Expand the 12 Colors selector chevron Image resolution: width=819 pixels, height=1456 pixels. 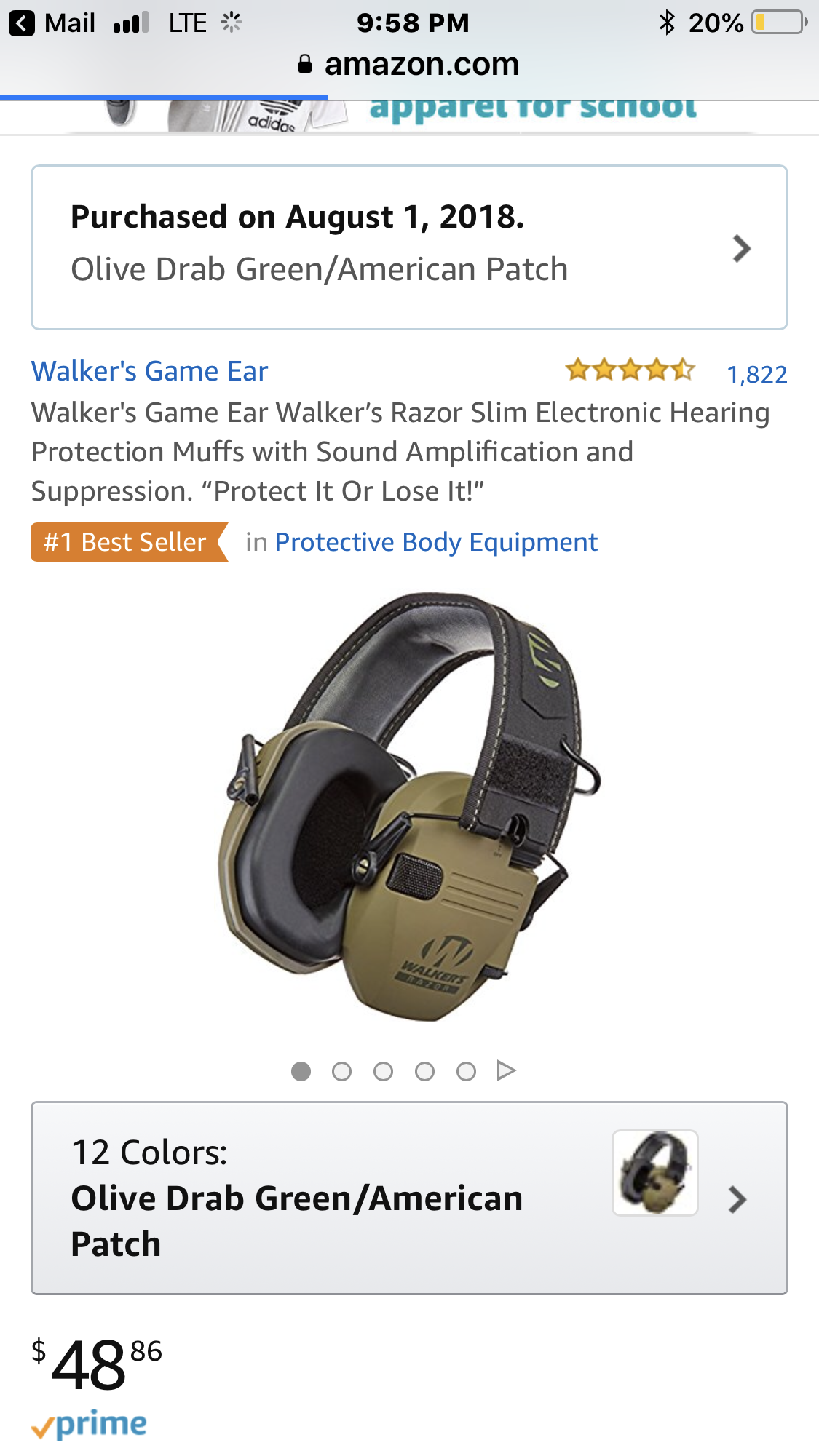pos(737,1199)
